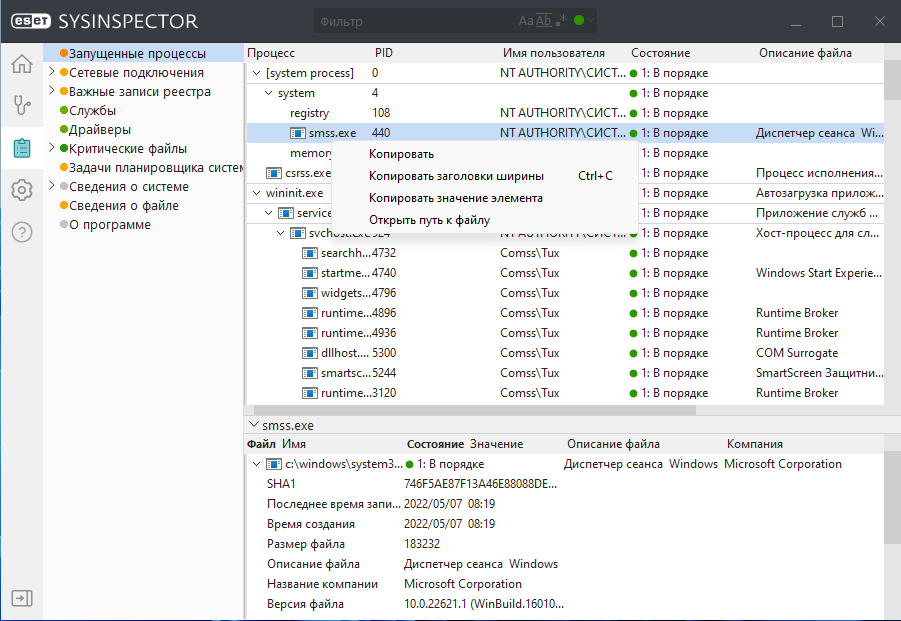
Task: Select the registry process row
Action: tap(565, 113)
